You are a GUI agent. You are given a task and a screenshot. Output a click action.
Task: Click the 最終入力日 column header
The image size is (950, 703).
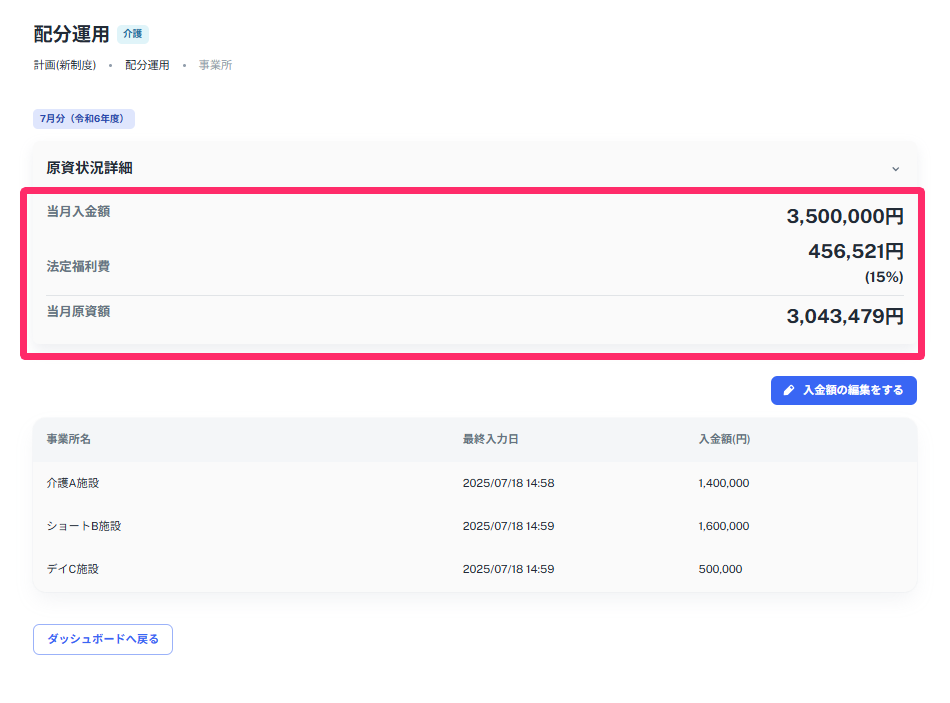tap(490, 439)
